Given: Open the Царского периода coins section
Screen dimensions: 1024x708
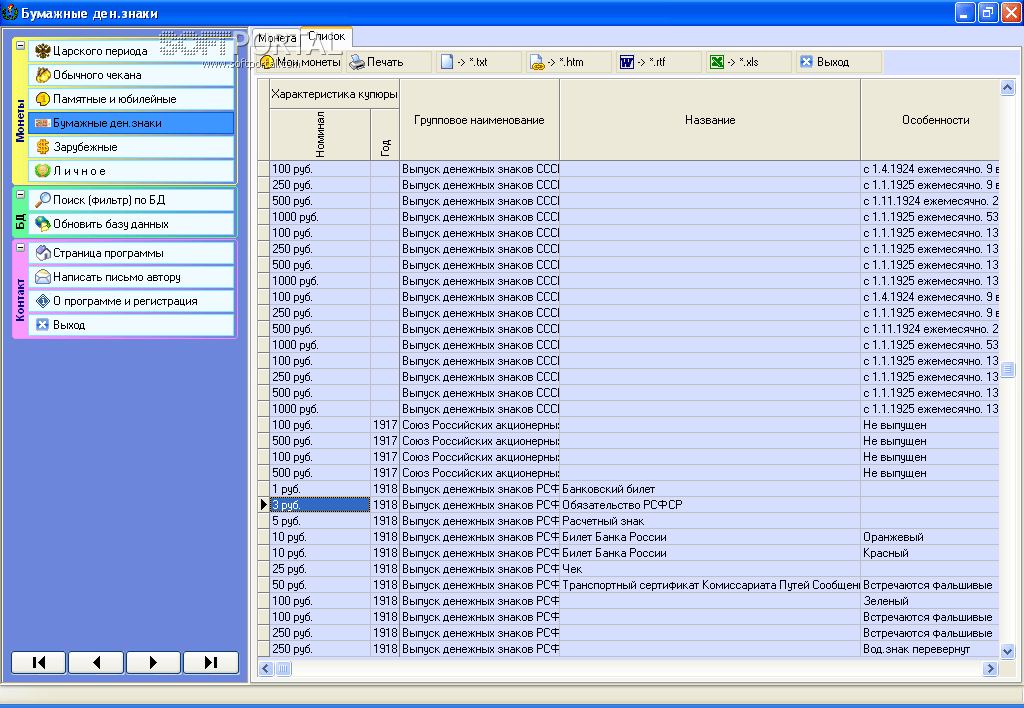Looking at the screenshot, I should (131, 51).
